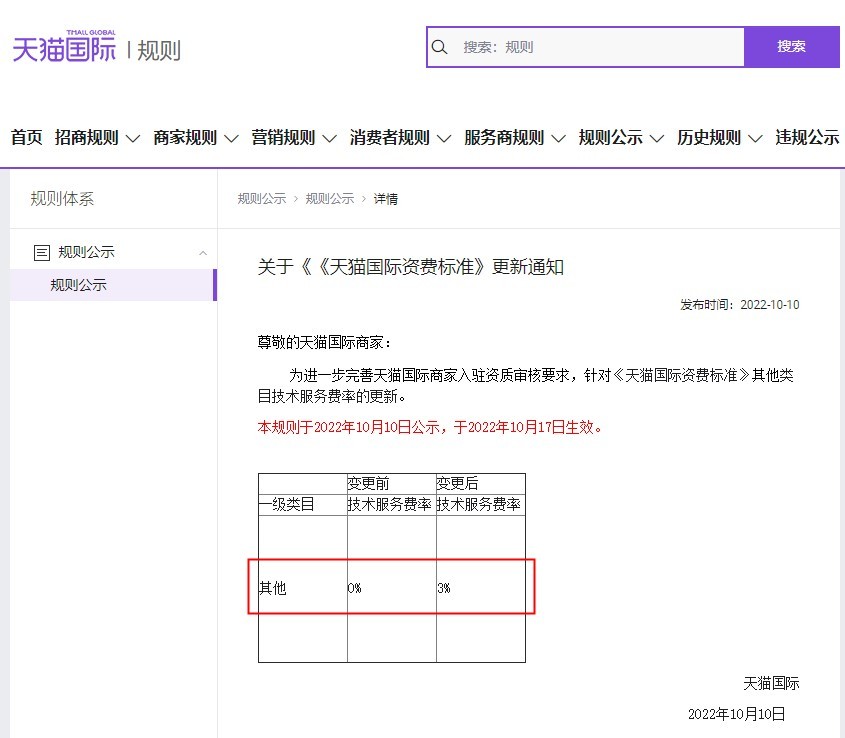Click the red effective-date notice text
Image resolution: width=845 pixels, height=738 pixels.
coord(430,427)
